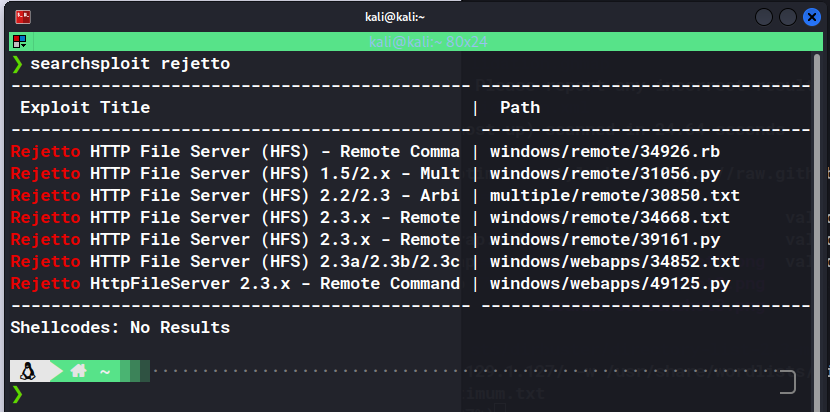
Task: Click path windows/webapps/34852.txt
Action: coord(615,262)
